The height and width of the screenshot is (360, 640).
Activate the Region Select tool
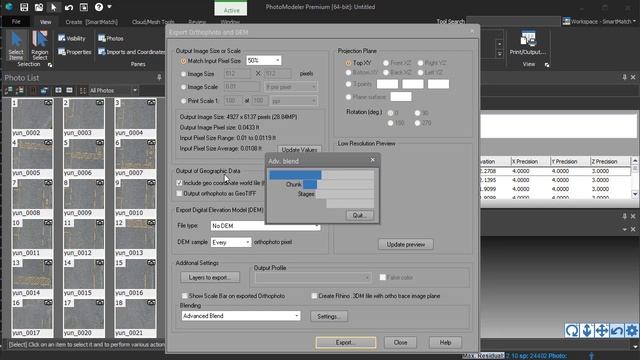pyautogui.click(x=40, y=45)
